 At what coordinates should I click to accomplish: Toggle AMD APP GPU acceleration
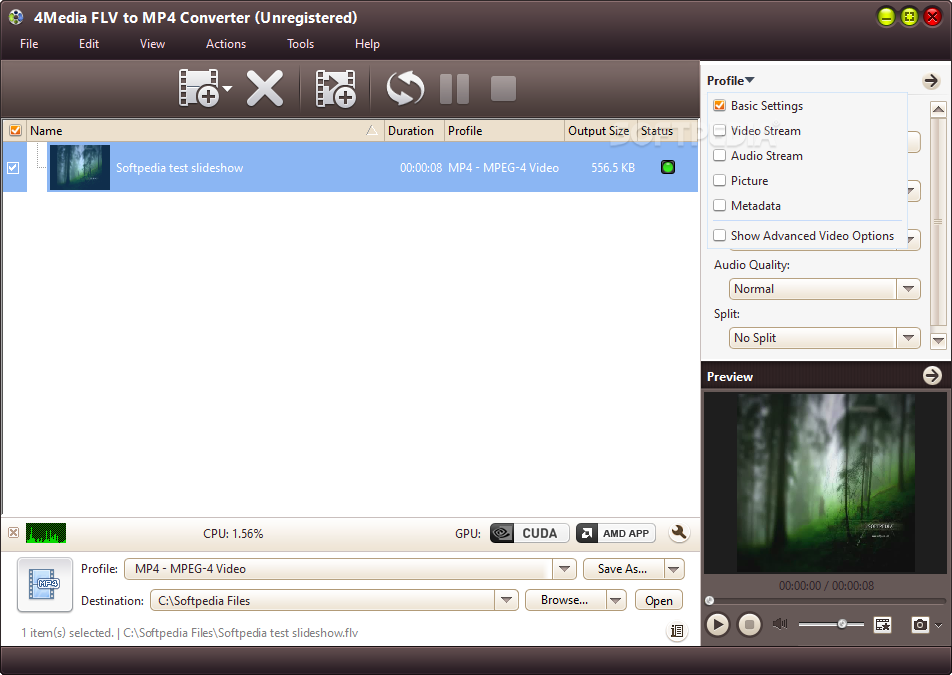(x=616, y=533)
